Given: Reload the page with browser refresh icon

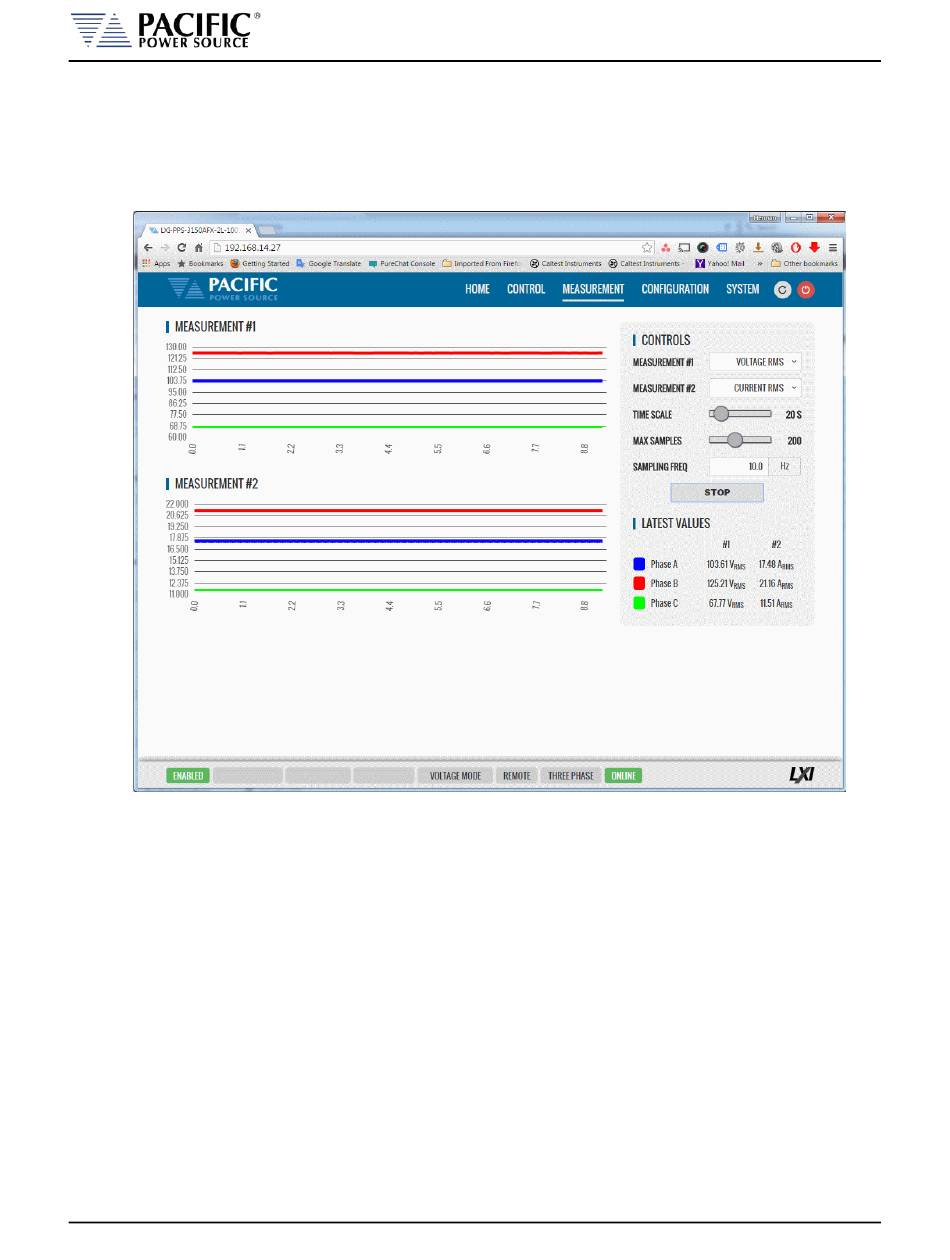Looking at the screenshot, I should click(x=182, y=247).
